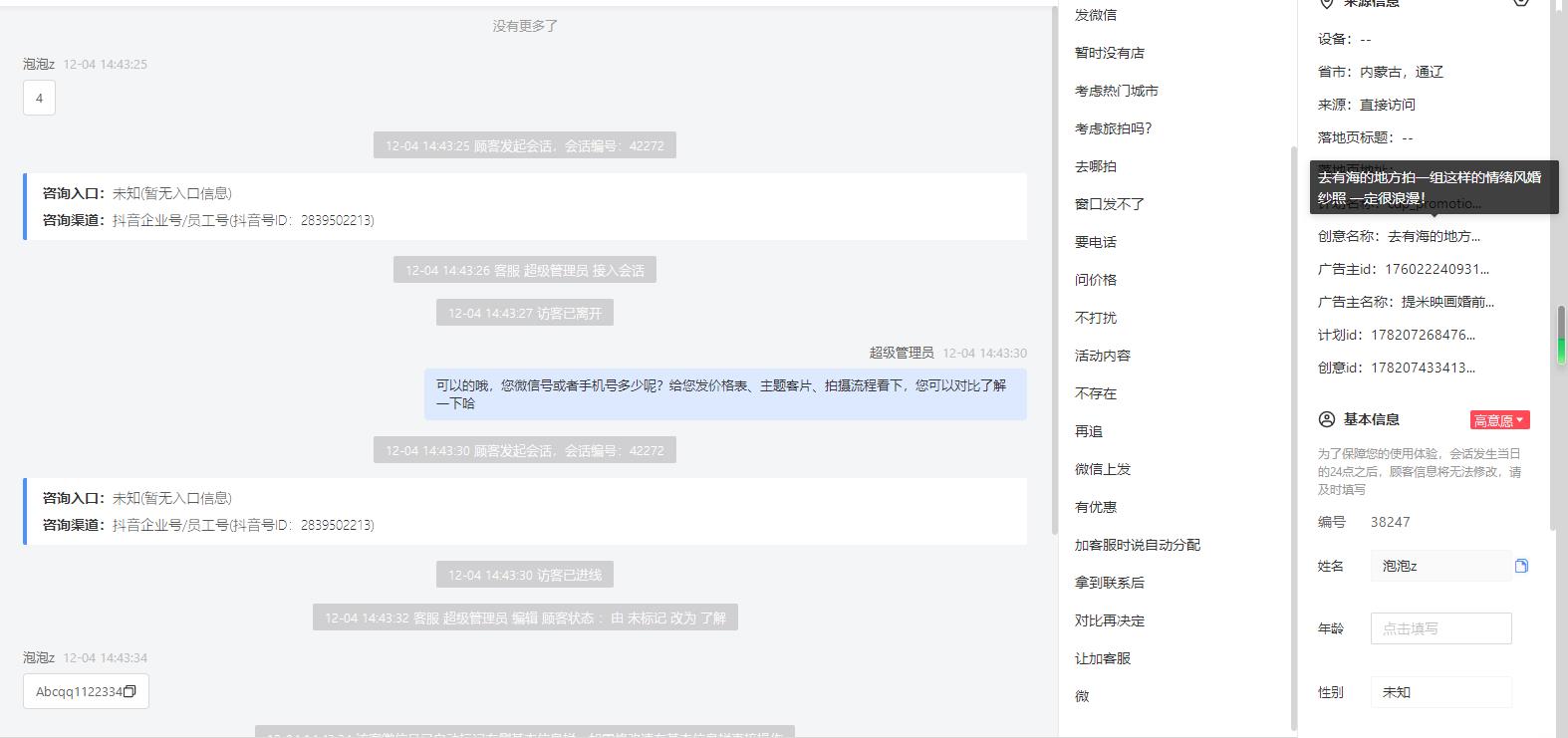Select quick reply 窗口发不了

(1110, 204)
